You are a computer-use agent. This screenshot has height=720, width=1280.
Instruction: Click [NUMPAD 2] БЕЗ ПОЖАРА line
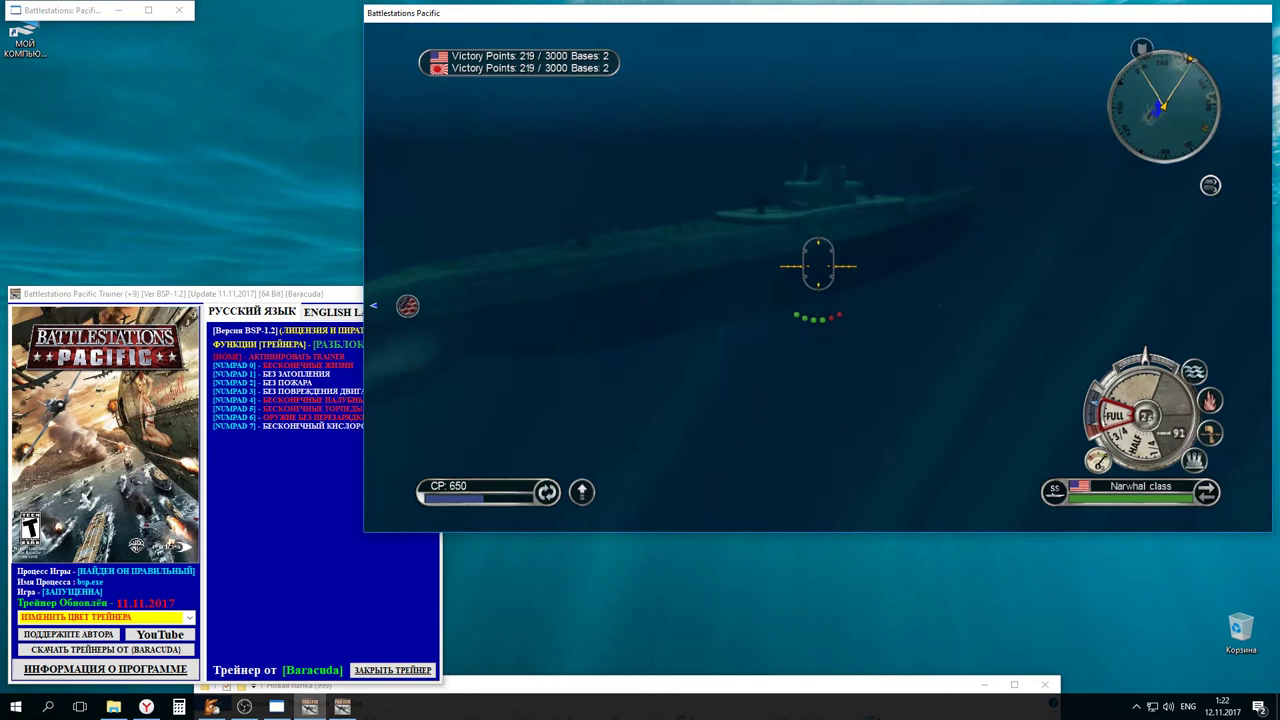(262, 383)
